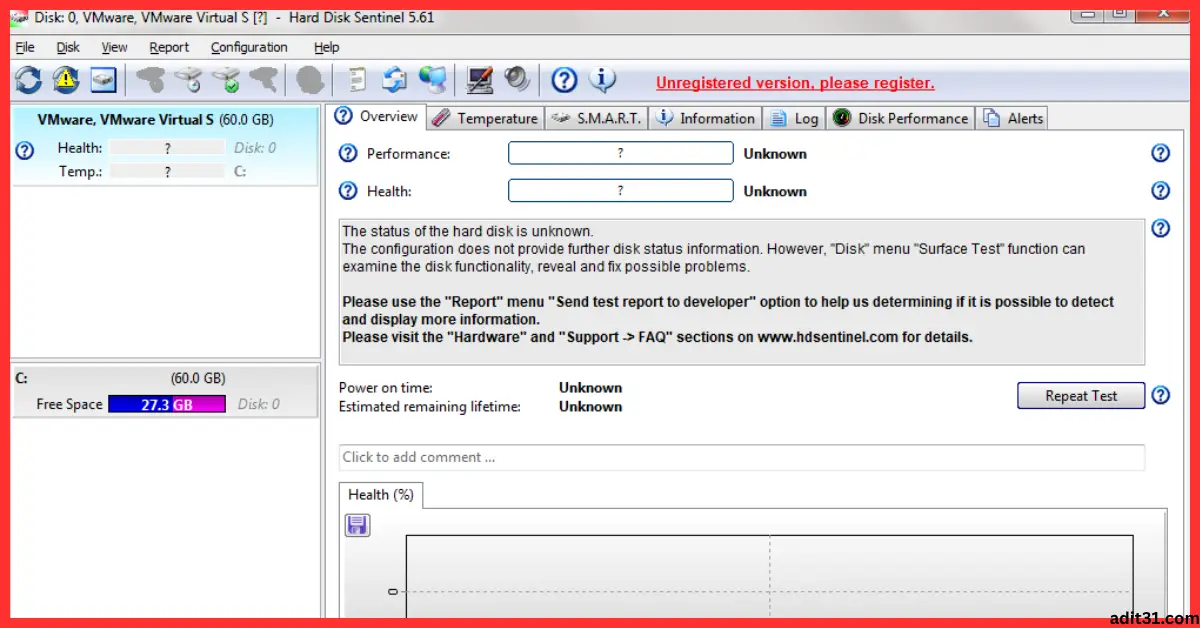The width and height of the screenshot is (1200, 628).
Task: Switch to the Temperature tab
Action: 485,118
